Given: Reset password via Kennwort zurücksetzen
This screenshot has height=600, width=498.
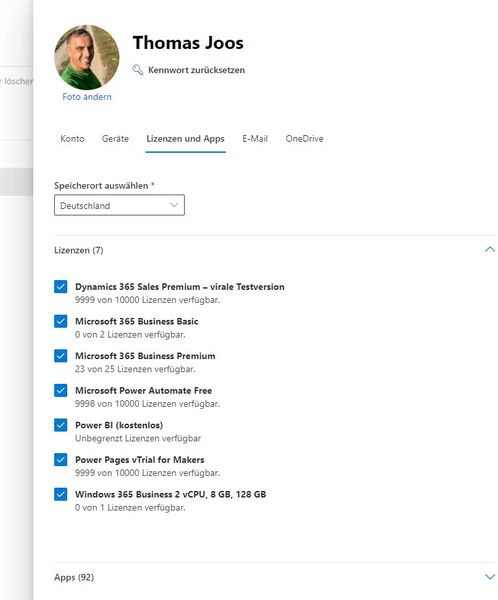Looking at the screenshot, I should 196,70.
